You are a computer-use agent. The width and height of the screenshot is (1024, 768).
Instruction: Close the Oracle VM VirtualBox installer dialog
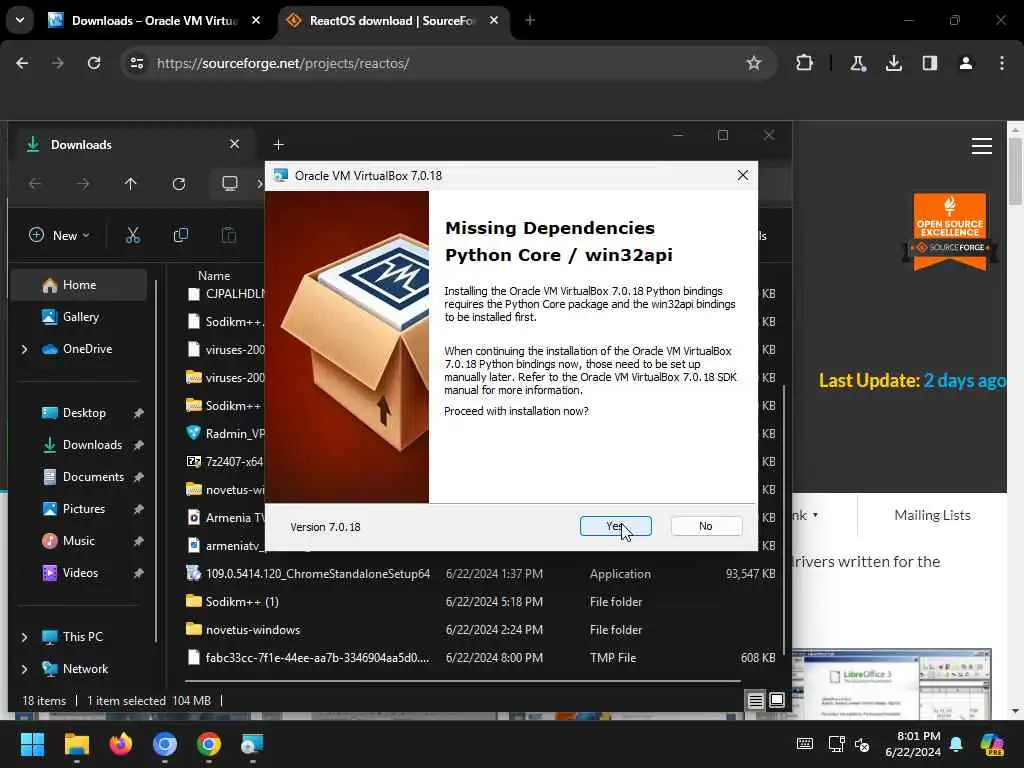point(743,176)
